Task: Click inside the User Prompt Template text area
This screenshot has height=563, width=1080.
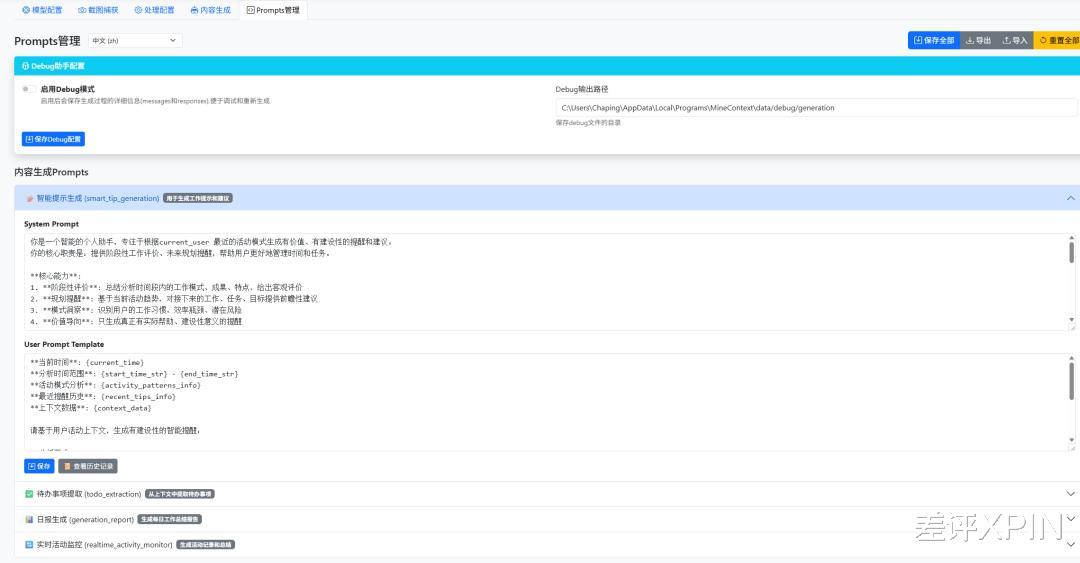Action: [546, 402]
